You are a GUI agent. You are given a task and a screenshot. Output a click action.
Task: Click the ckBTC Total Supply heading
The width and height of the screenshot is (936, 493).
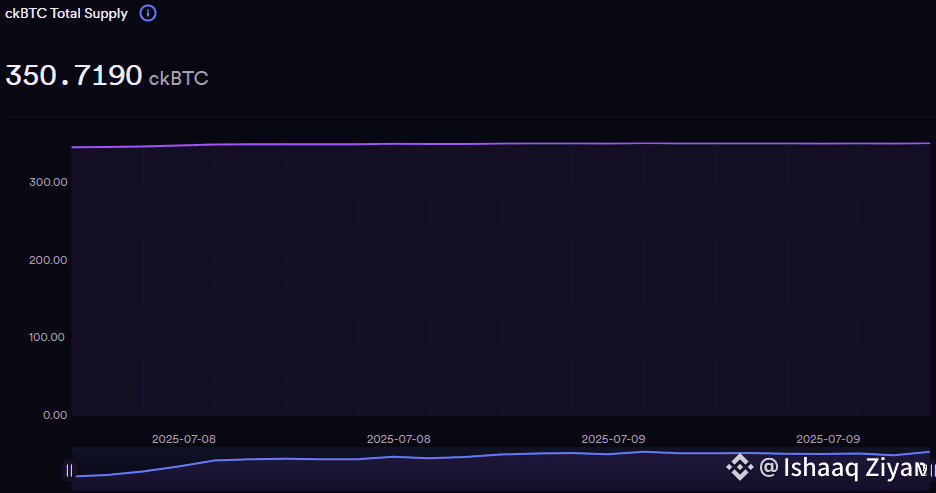[x=66, y=13]
